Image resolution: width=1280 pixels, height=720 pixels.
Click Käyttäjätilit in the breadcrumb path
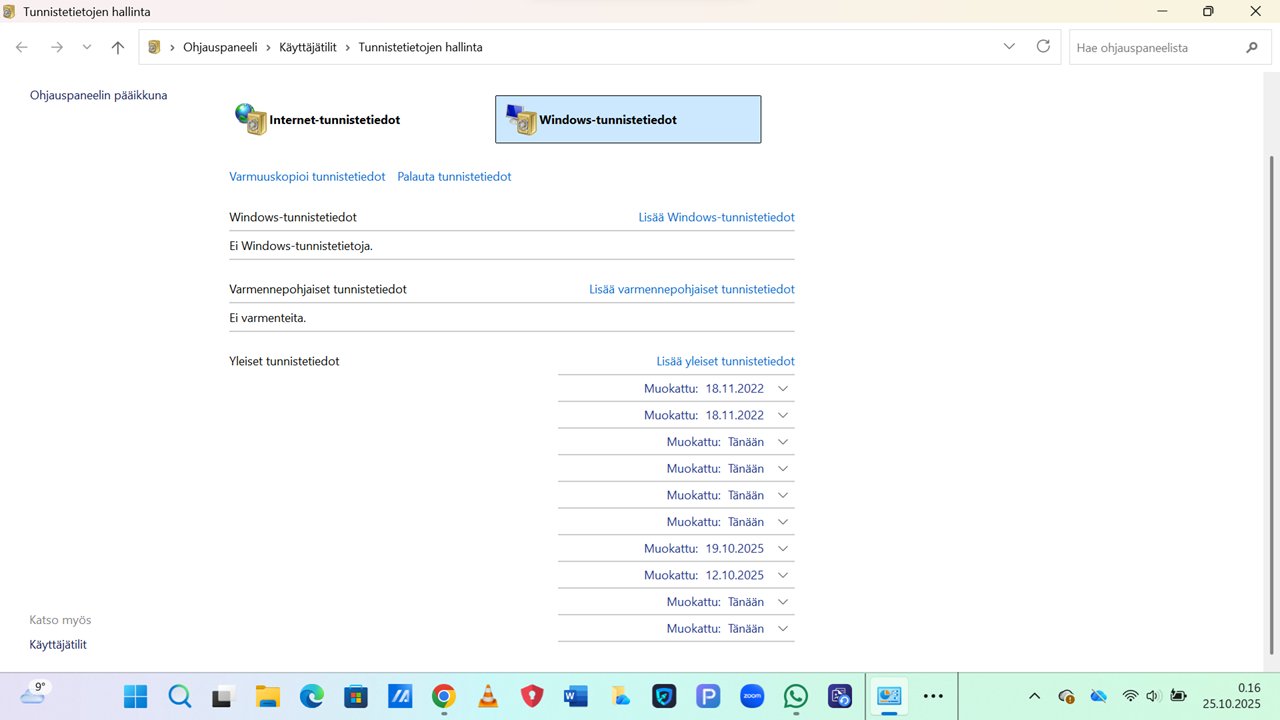(308, 47)
